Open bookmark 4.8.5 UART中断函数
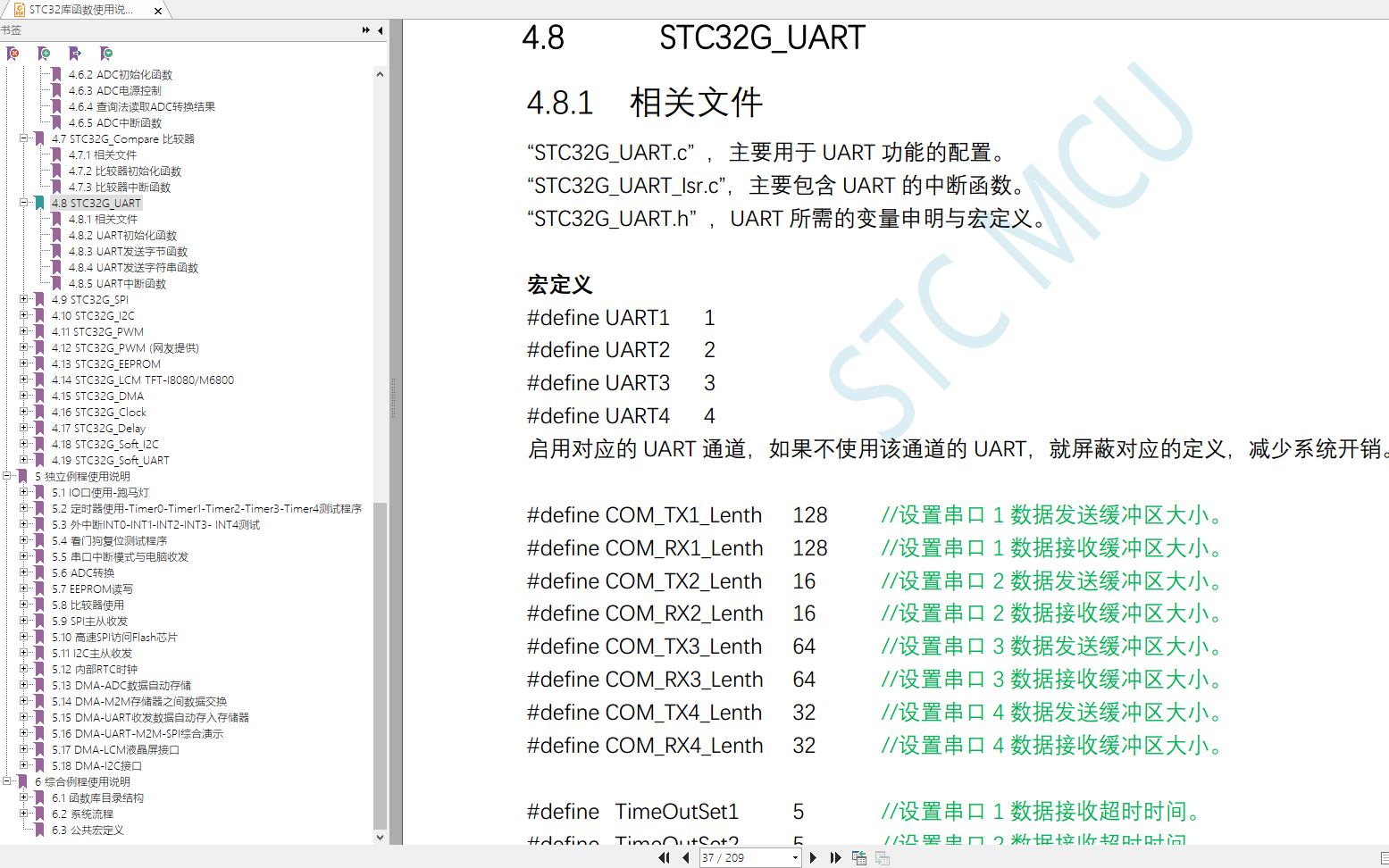The width and height of the screenshot is (1389, 868). (x=117, y=284)
